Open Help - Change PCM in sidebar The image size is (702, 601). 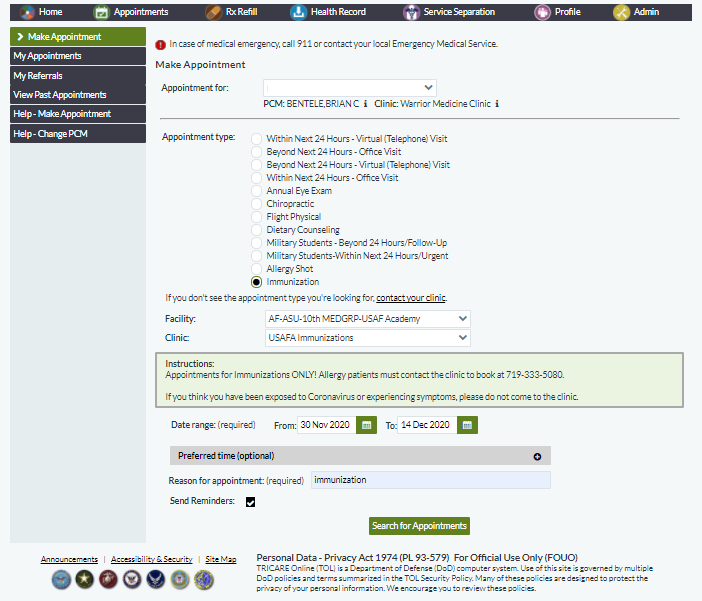pyautogui.click(x=78, y=133)
